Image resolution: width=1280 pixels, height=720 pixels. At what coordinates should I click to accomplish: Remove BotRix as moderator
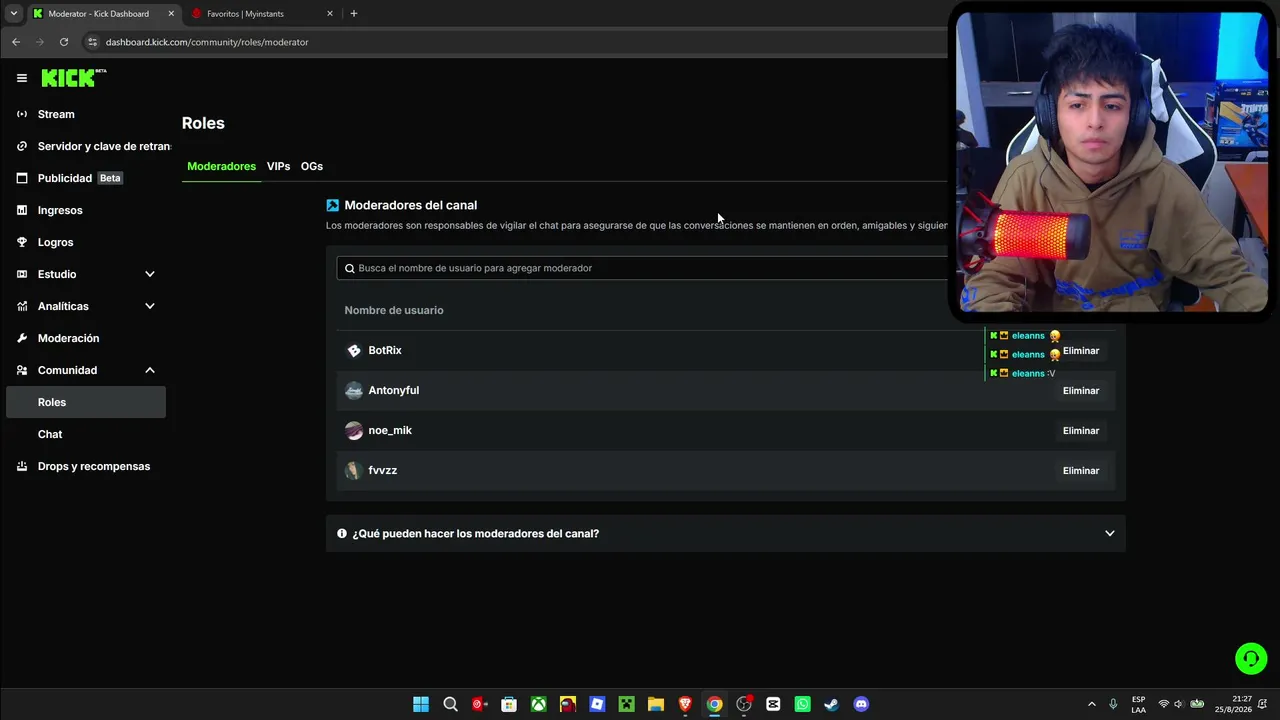pyautogui.click(x=1081, y=351)
